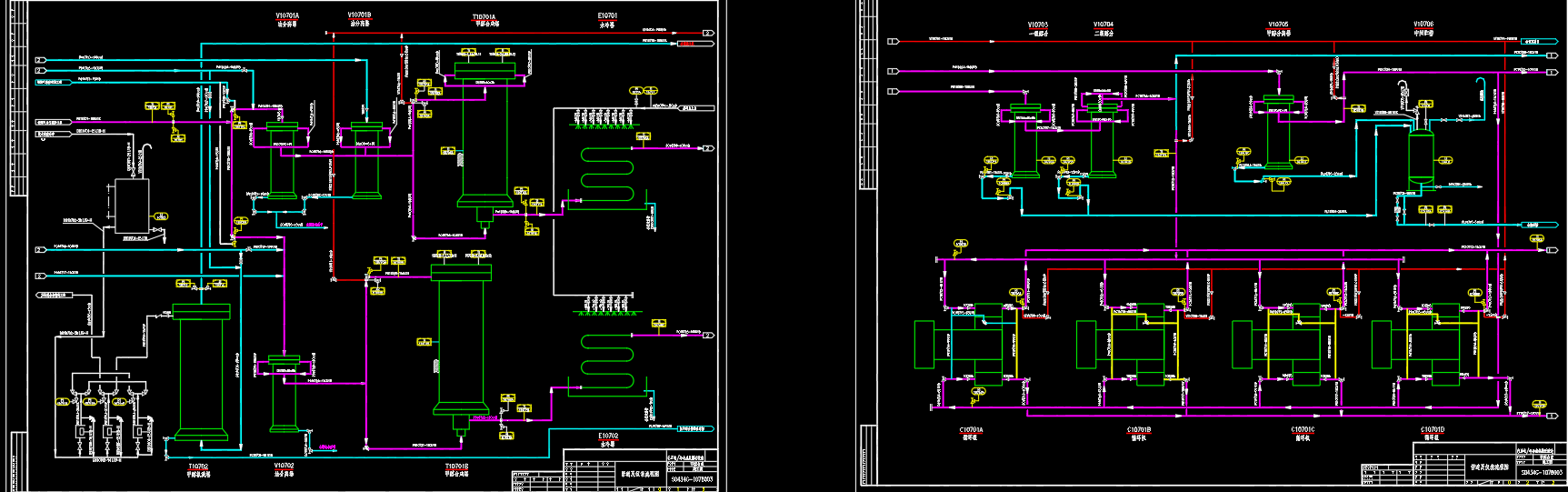Select the green serpentine coil of E10702
The width and height of the screenshot is (1568, 492).
(x=606, y=361)
